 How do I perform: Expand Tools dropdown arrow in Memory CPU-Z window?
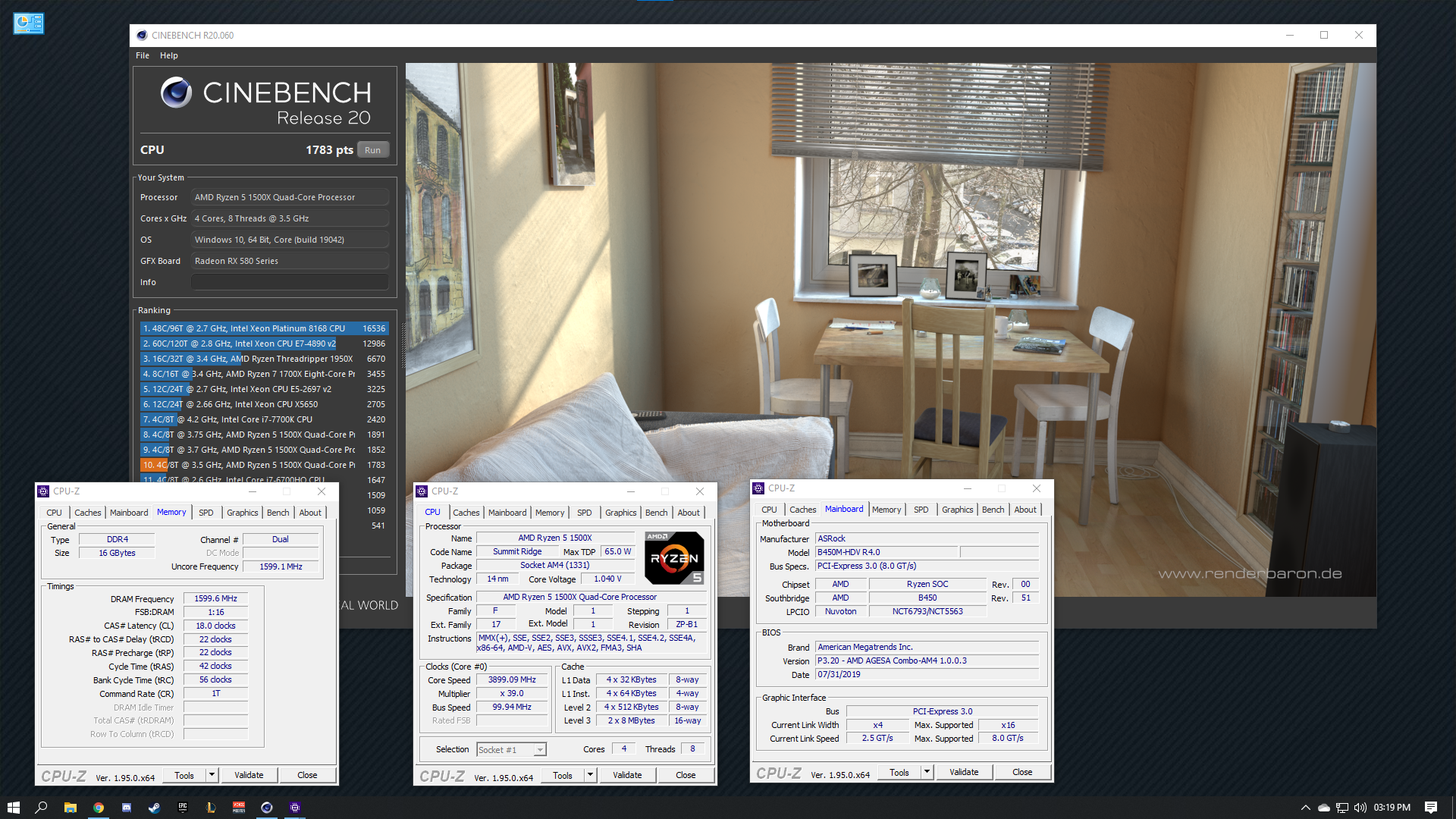212,775
